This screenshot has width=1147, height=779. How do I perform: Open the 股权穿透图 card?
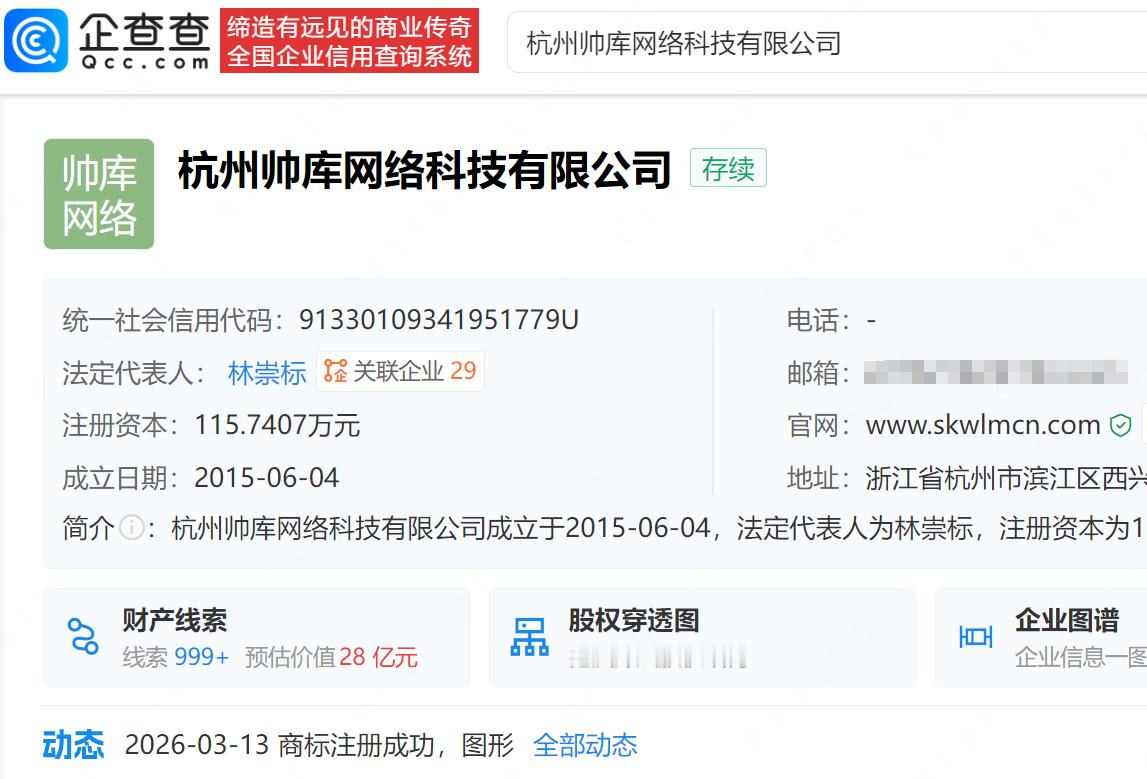pos(702,637)
